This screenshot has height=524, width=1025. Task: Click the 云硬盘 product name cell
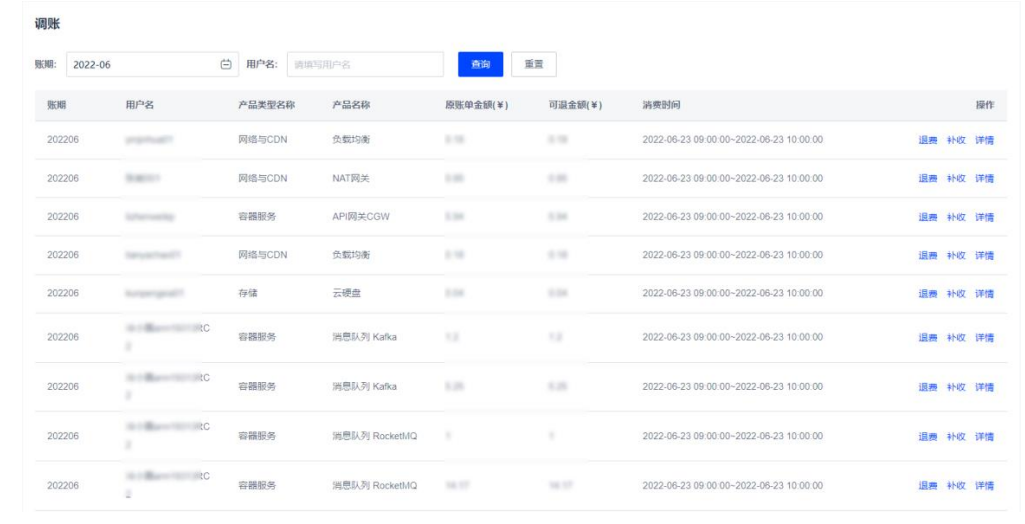(x=346, y=293)
